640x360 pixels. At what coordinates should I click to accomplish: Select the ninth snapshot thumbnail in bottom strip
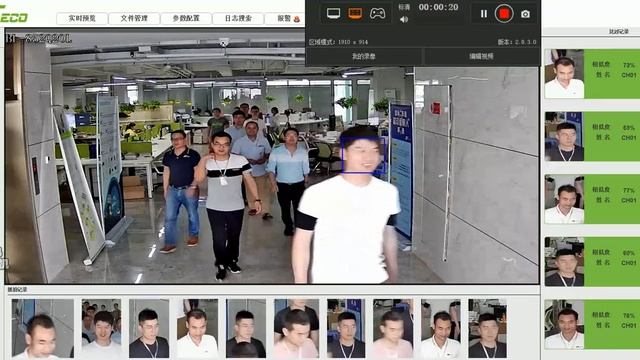coord(440,329)
